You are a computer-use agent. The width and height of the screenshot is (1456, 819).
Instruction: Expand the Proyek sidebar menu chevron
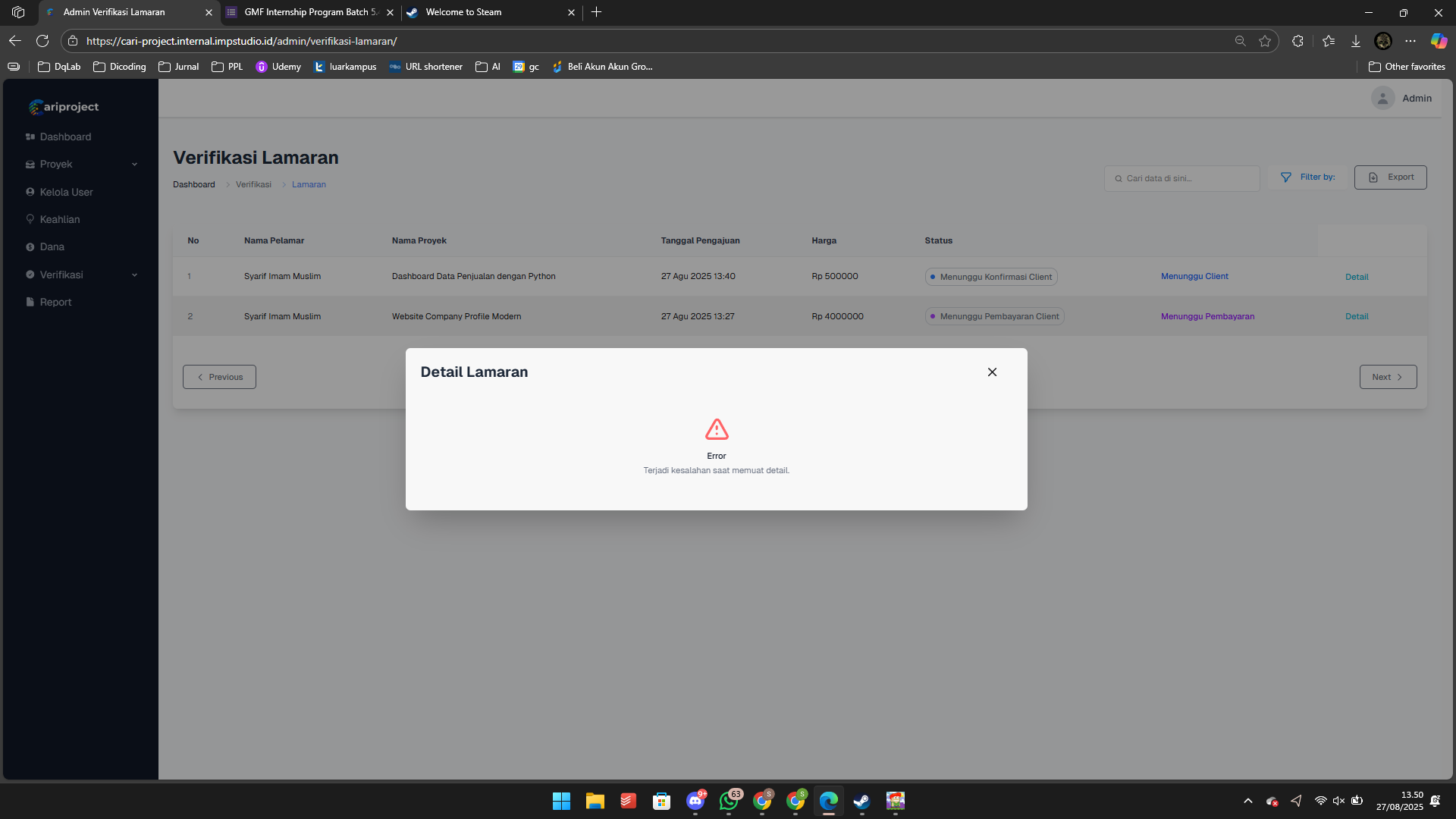tap(134, 165)
